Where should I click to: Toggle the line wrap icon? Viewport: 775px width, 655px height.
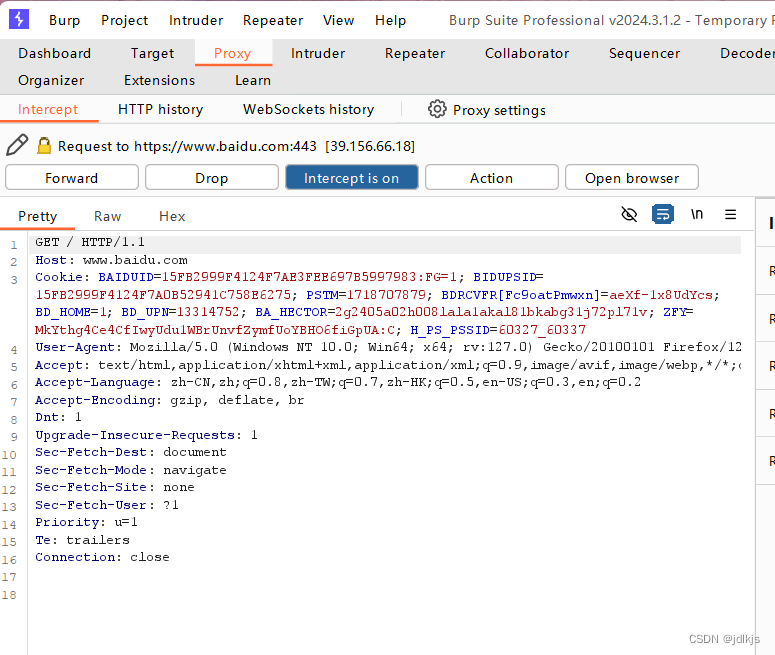click(663, 215)
